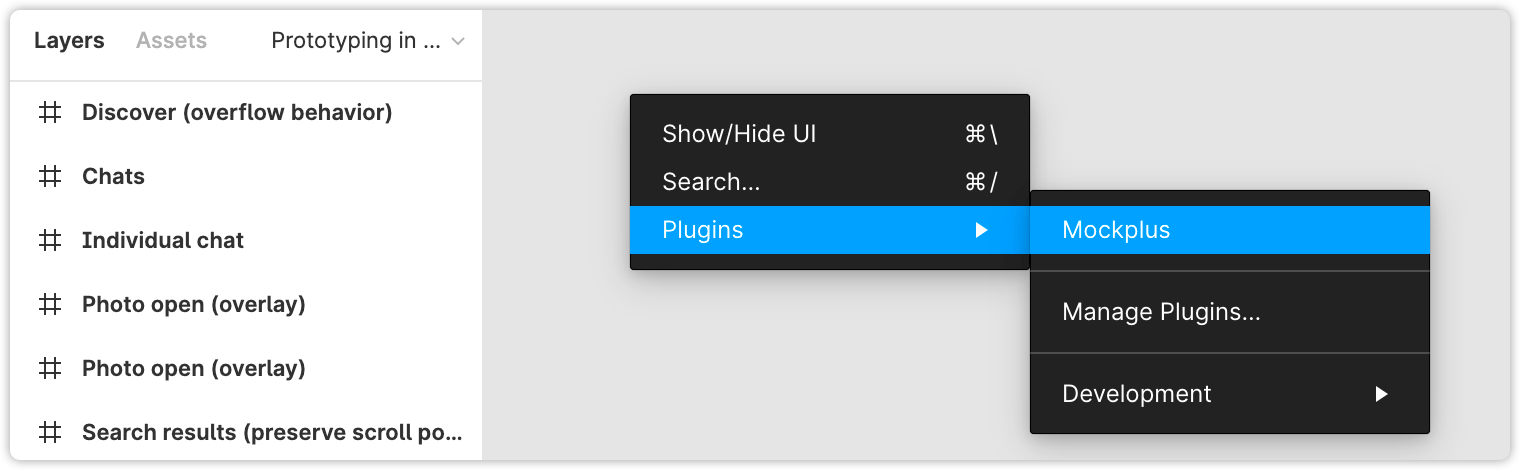Choose Show/Hide UI from menu
The image size is (1520, 470).
click(739, 134)
